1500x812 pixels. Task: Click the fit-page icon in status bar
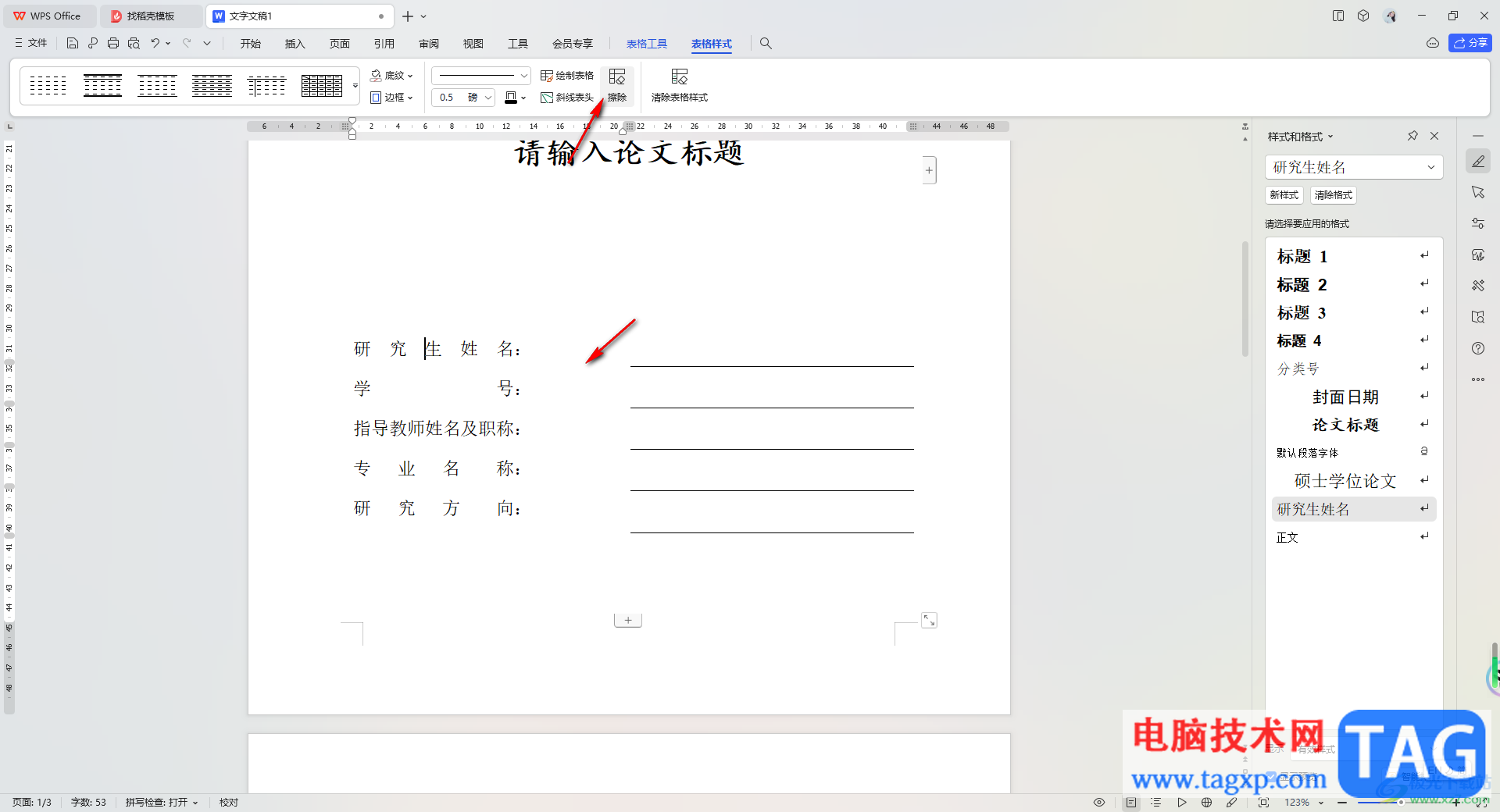pos(1263,803)
